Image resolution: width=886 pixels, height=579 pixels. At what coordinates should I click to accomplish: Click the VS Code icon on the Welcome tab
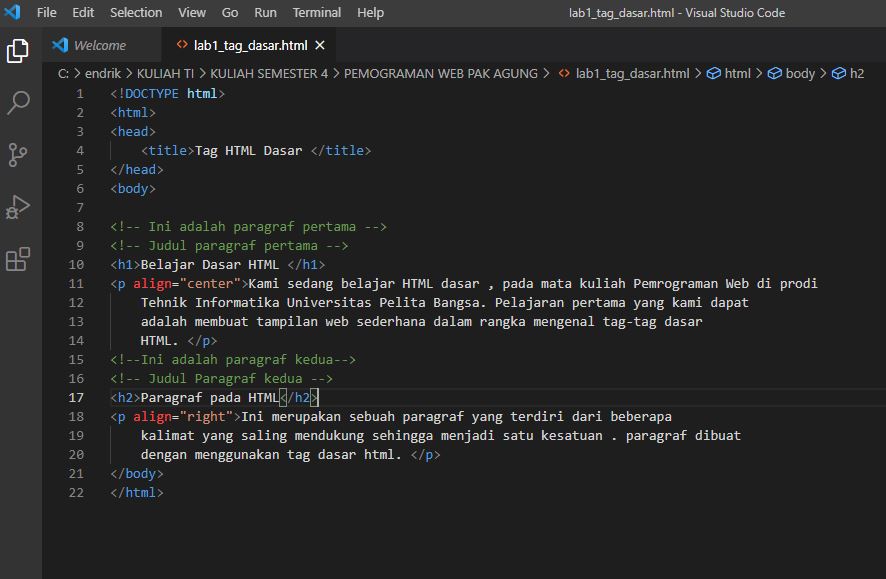[x=60, y=45]
